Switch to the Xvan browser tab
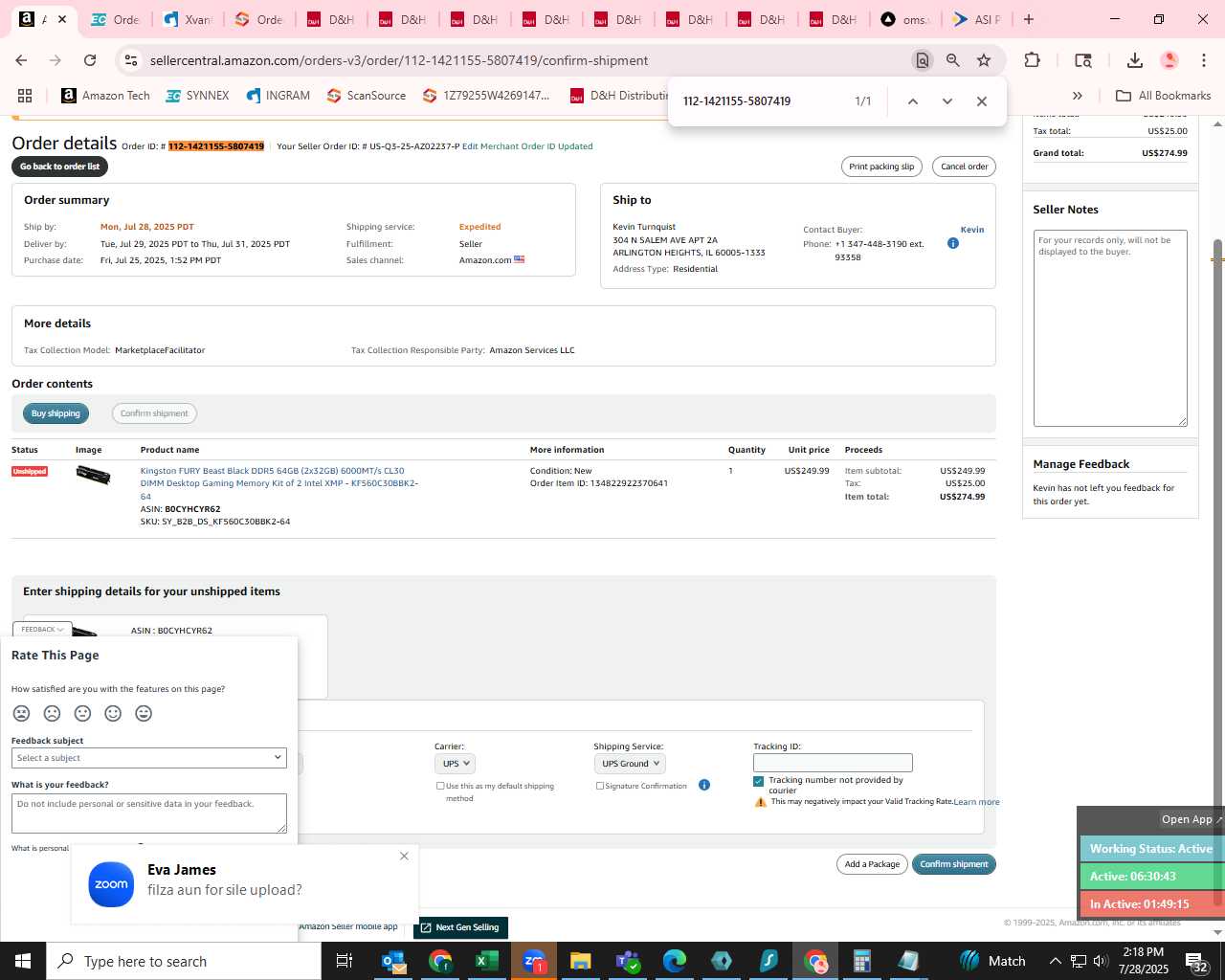Image resolution: width=1225 pixels, height=980 pixels. tap(189, 19)
